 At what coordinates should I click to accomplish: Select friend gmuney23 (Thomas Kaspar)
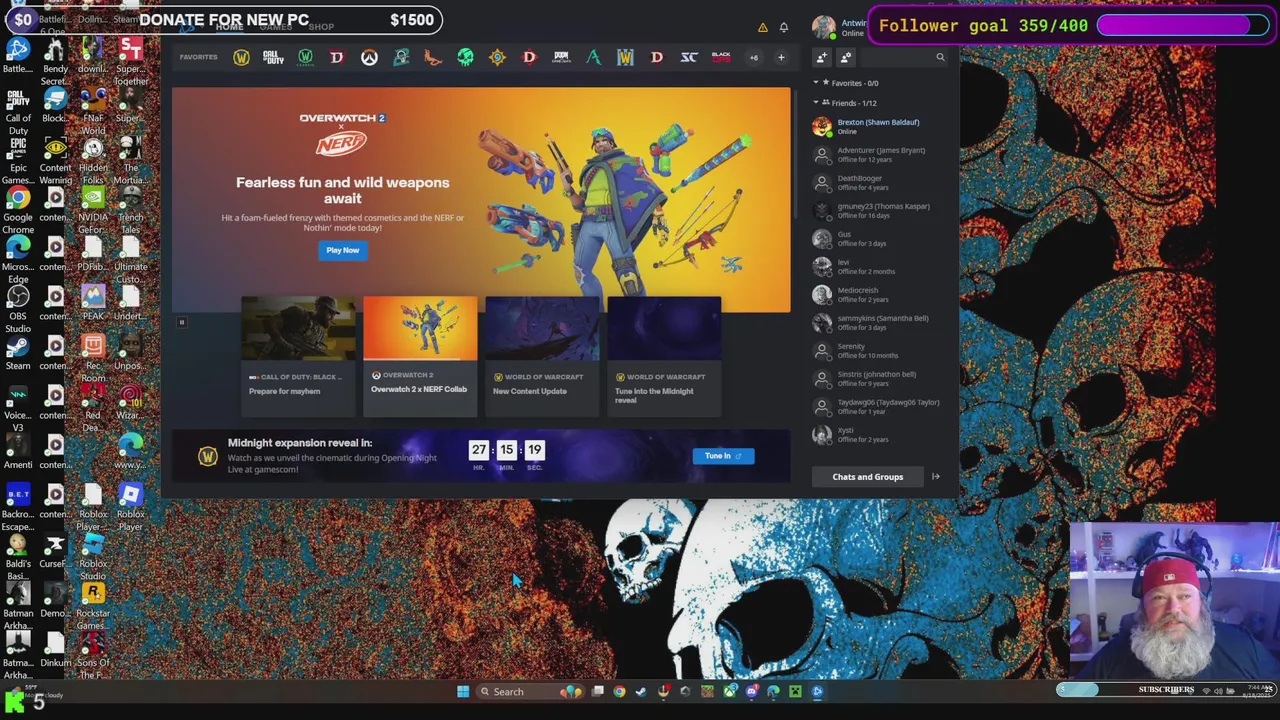coord(878,211)
